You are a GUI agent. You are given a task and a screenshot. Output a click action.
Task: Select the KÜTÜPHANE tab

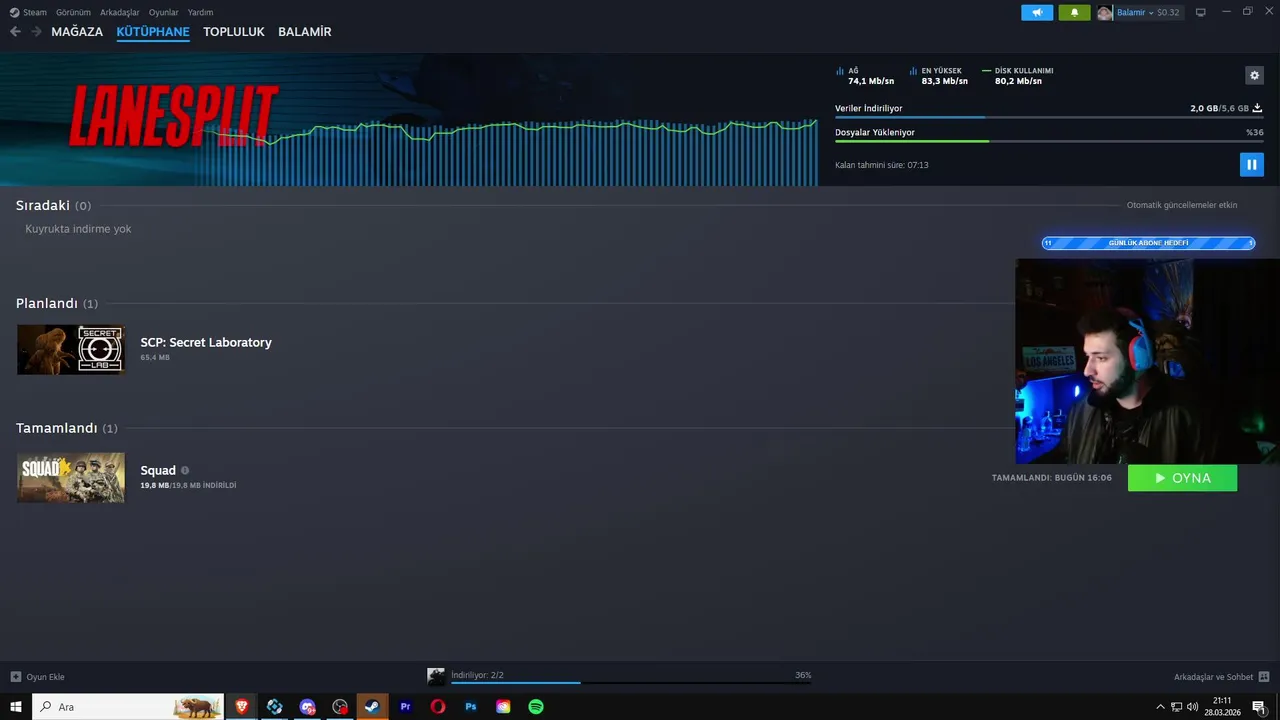[153, 32]
